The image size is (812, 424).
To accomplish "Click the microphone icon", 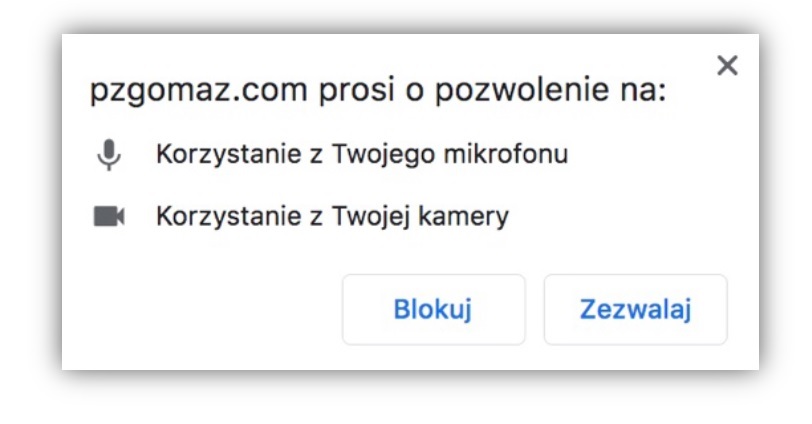I will tap(109, 155).
